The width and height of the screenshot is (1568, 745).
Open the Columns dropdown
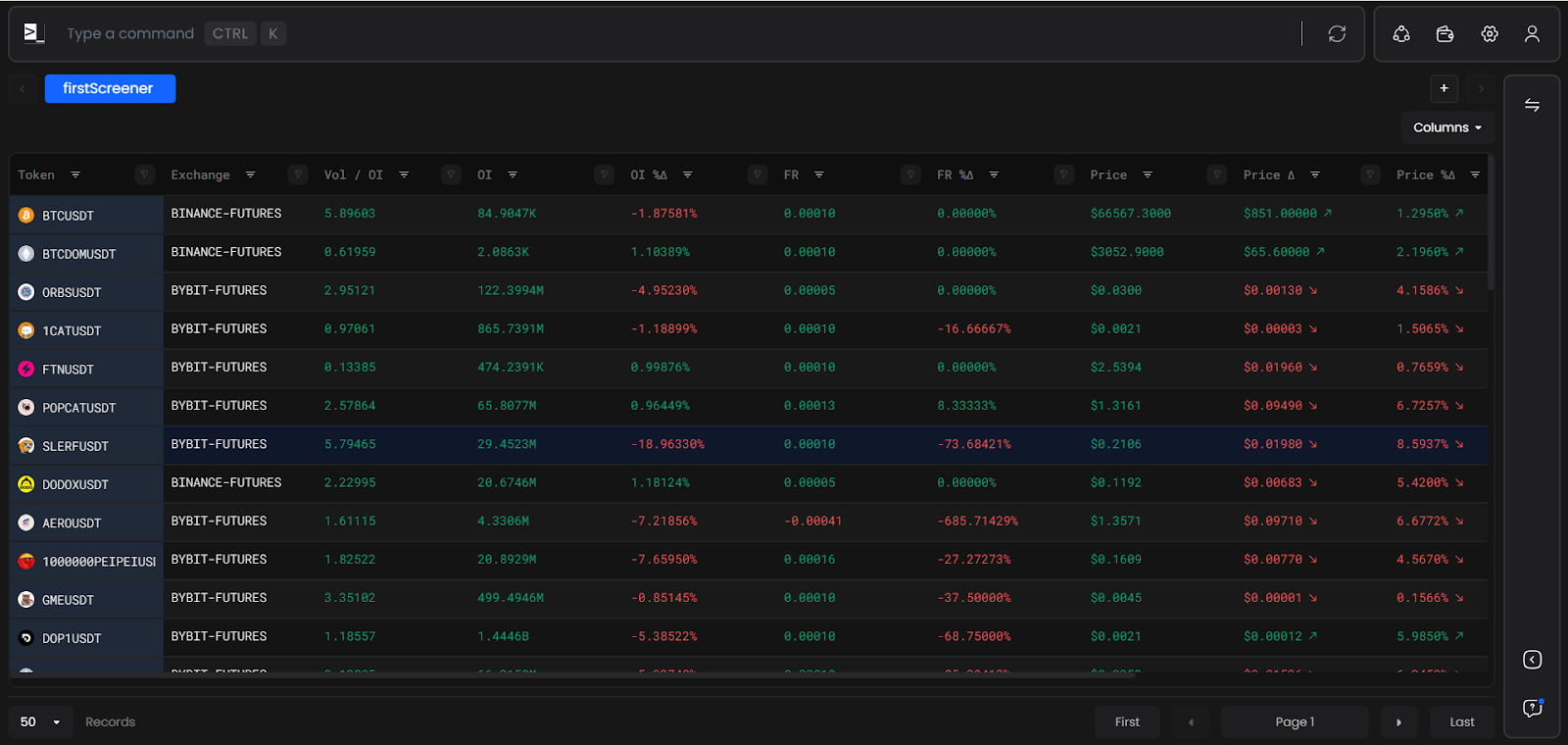coord(1447,127)
